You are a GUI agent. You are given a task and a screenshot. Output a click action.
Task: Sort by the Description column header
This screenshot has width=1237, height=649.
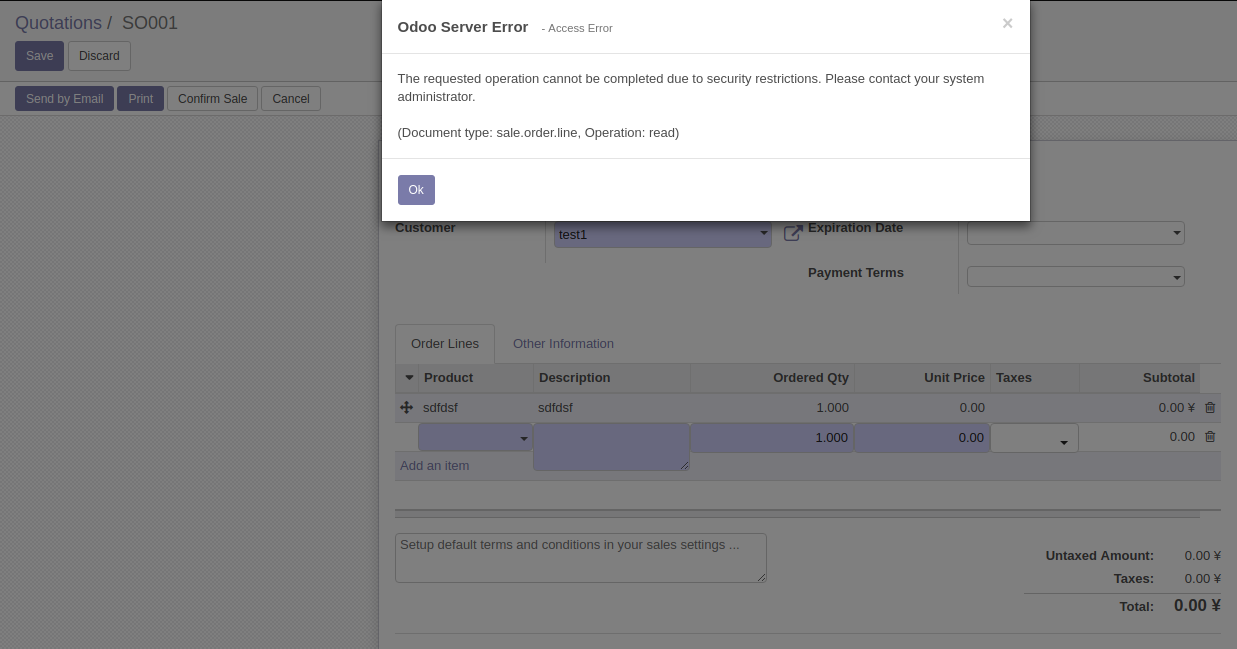tap(612, 378)
